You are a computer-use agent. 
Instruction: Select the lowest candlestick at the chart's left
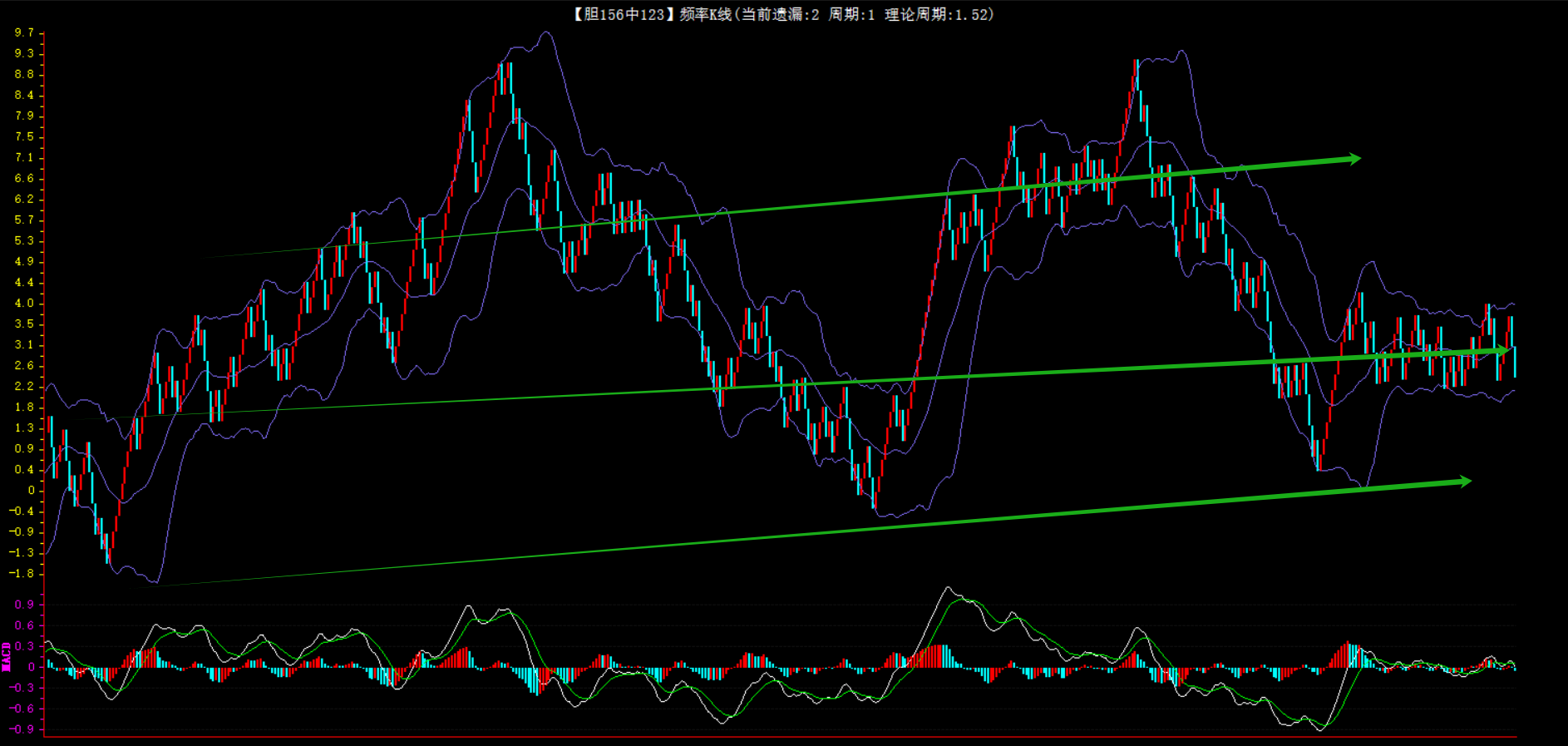[x=108, y=549]
